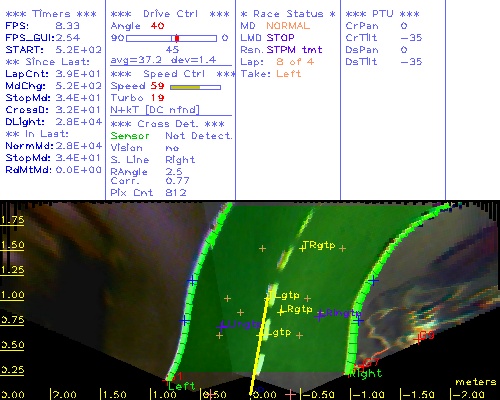500x400 pixels.
Task: Click the Race Status panel header
Action: point(288,14)
